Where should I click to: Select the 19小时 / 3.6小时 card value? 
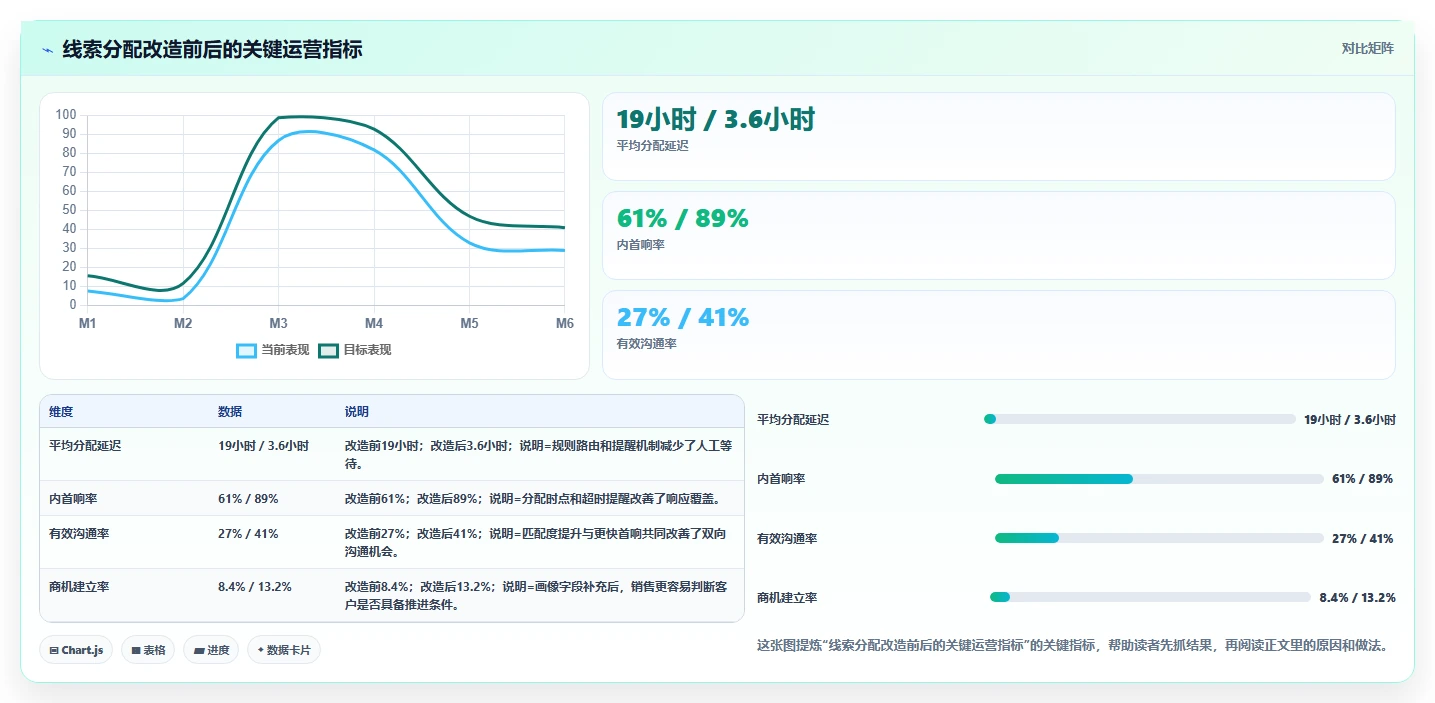(x=716, y=120)
